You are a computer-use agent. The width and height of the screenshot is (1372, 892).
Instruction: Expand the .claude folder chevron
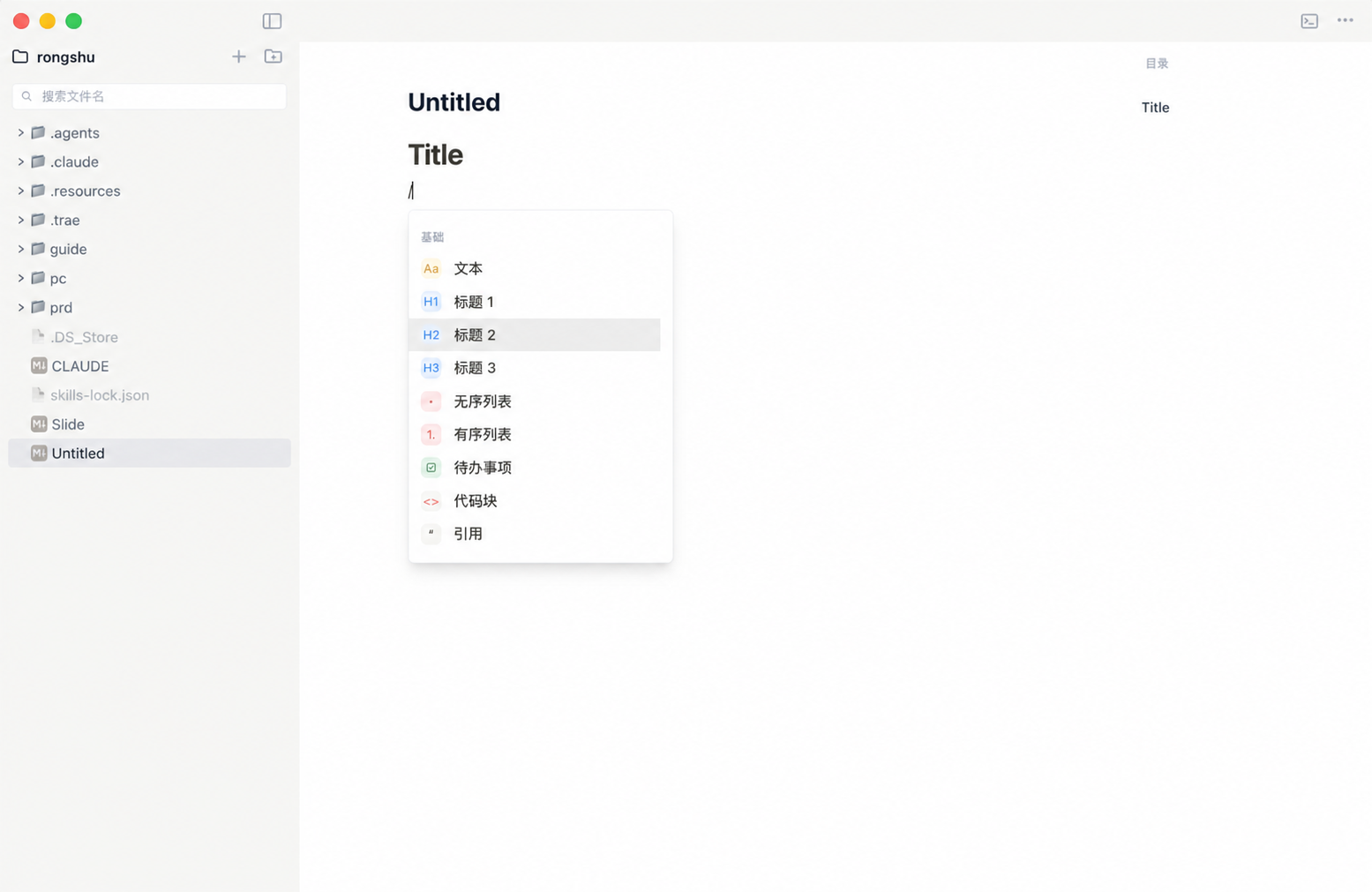[x=20, y=161]
